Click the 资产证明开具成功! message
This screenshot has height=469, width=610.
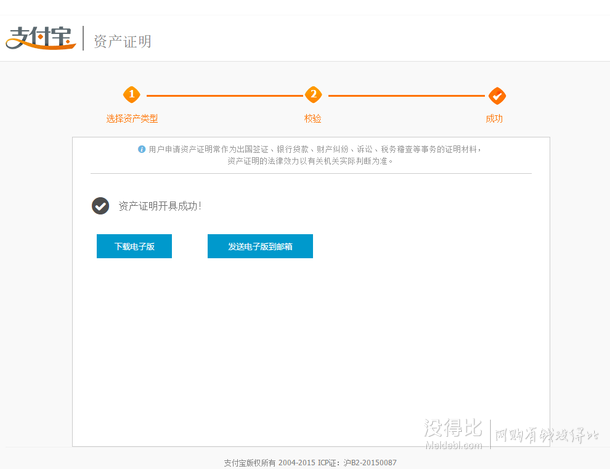click(160, 206)
